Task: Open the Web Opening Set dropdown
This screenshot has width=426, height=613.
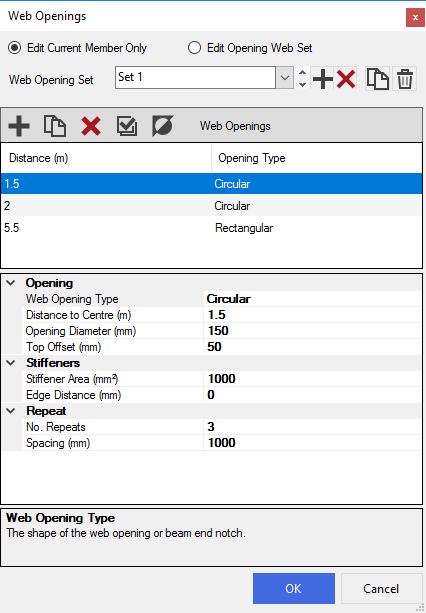Action: tap(285, 77)
